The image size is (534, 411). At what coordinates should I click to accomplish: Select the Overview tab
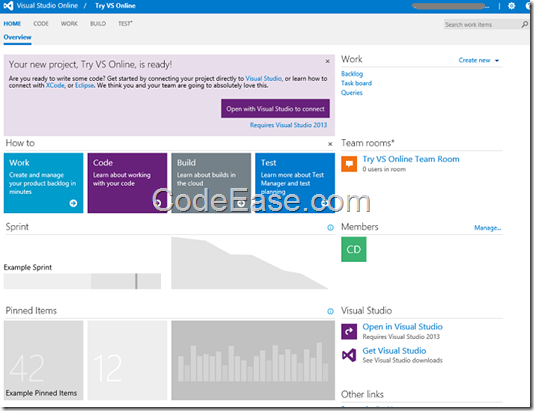pyautogui.click(x=17, y=37)
